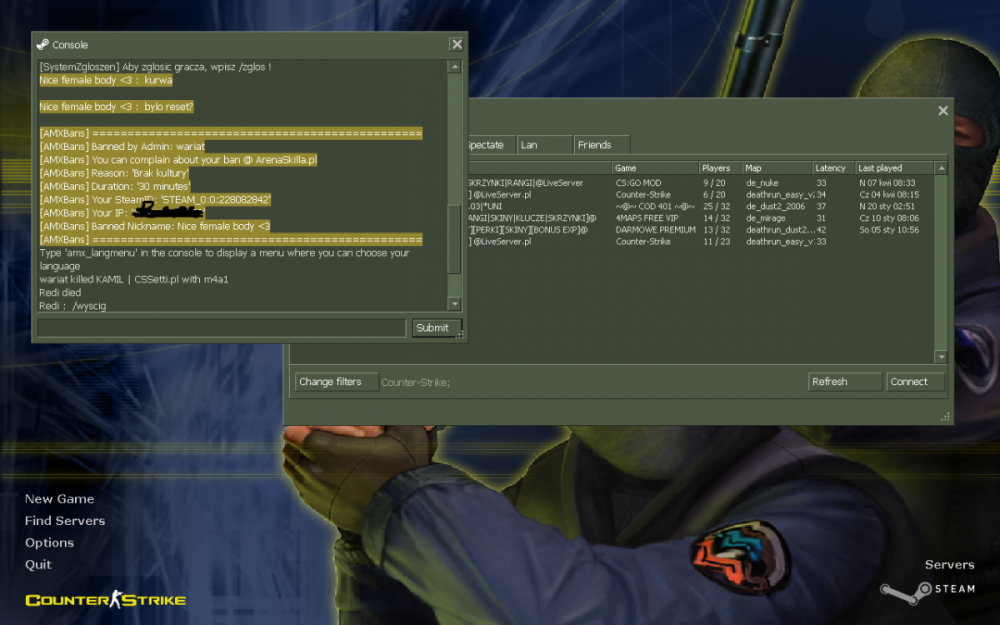Viewport: 1000px width, 625px height.
Task: Click the console scrollbar down arrow
Action: (x=454, y=304)
